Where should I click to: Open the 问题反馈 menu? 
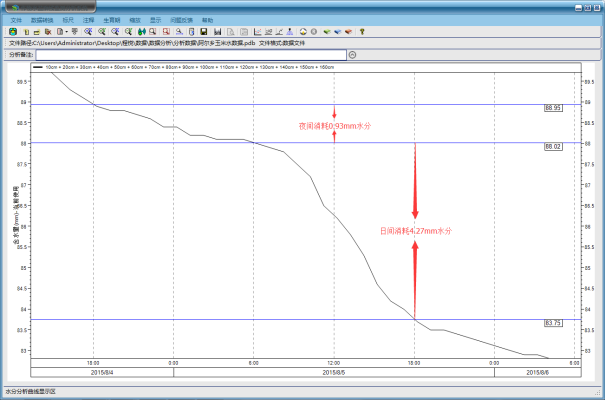click(181, 20)
